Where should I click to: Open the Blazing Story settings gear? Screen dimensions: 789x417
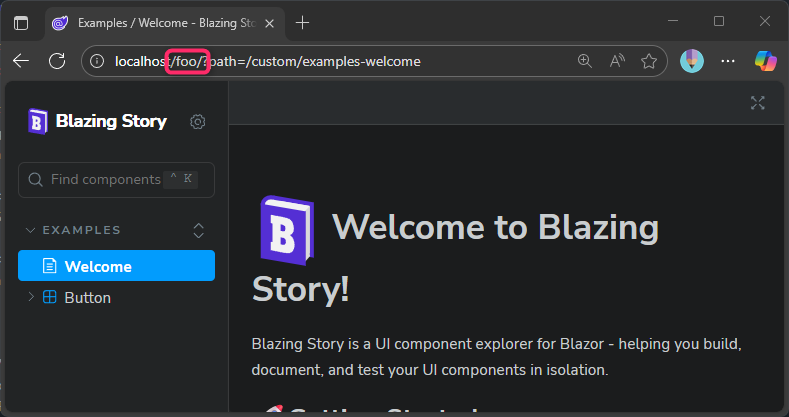click(198, 122)
